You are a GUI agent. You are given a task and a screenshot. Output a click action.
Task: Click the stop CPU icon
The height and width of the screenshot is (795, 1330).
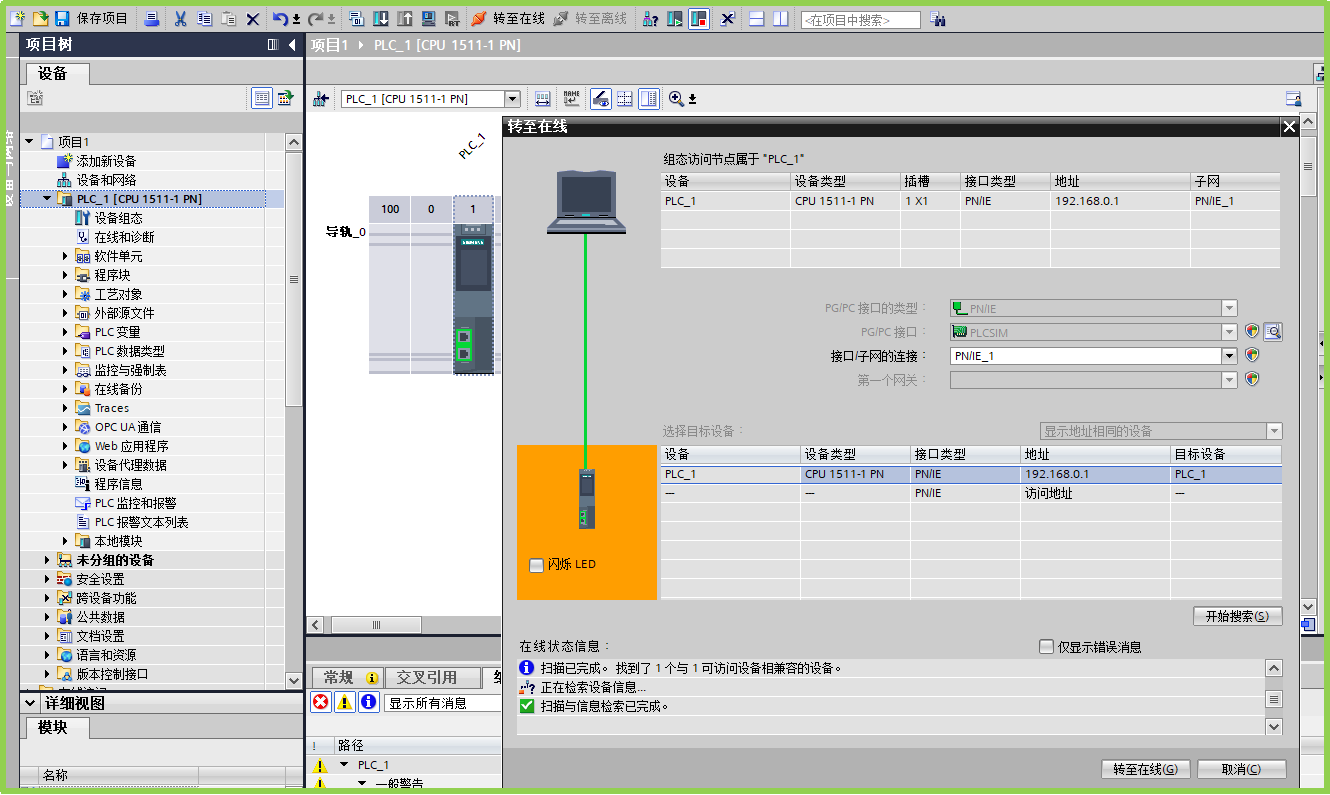pos(699,18)
